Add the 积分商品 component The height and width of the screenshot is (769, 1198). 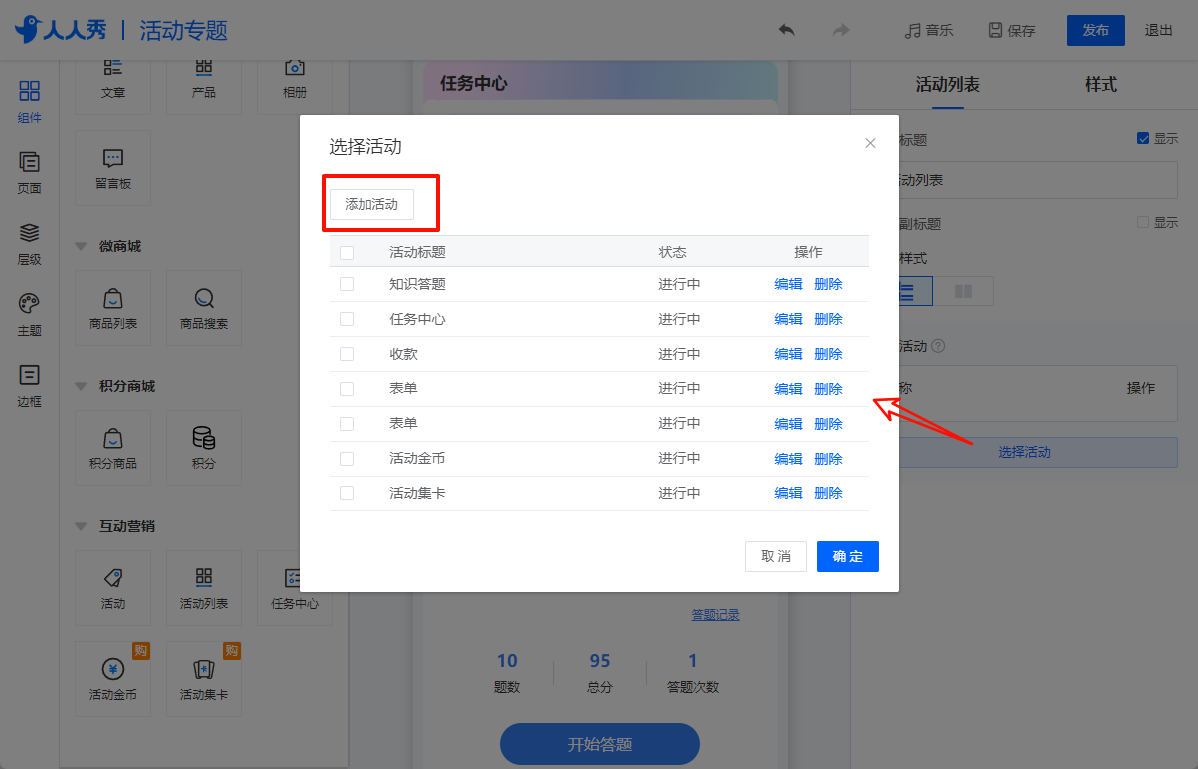(113, 448)
